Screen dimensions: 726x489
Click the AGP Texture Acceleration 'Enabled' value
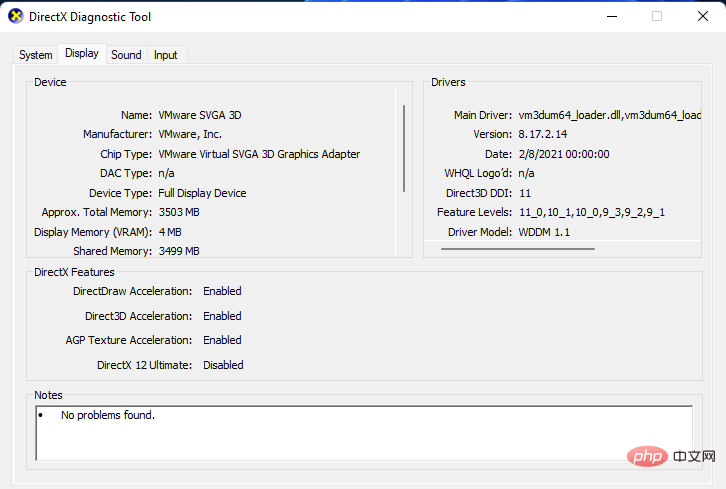pos(222,340)
